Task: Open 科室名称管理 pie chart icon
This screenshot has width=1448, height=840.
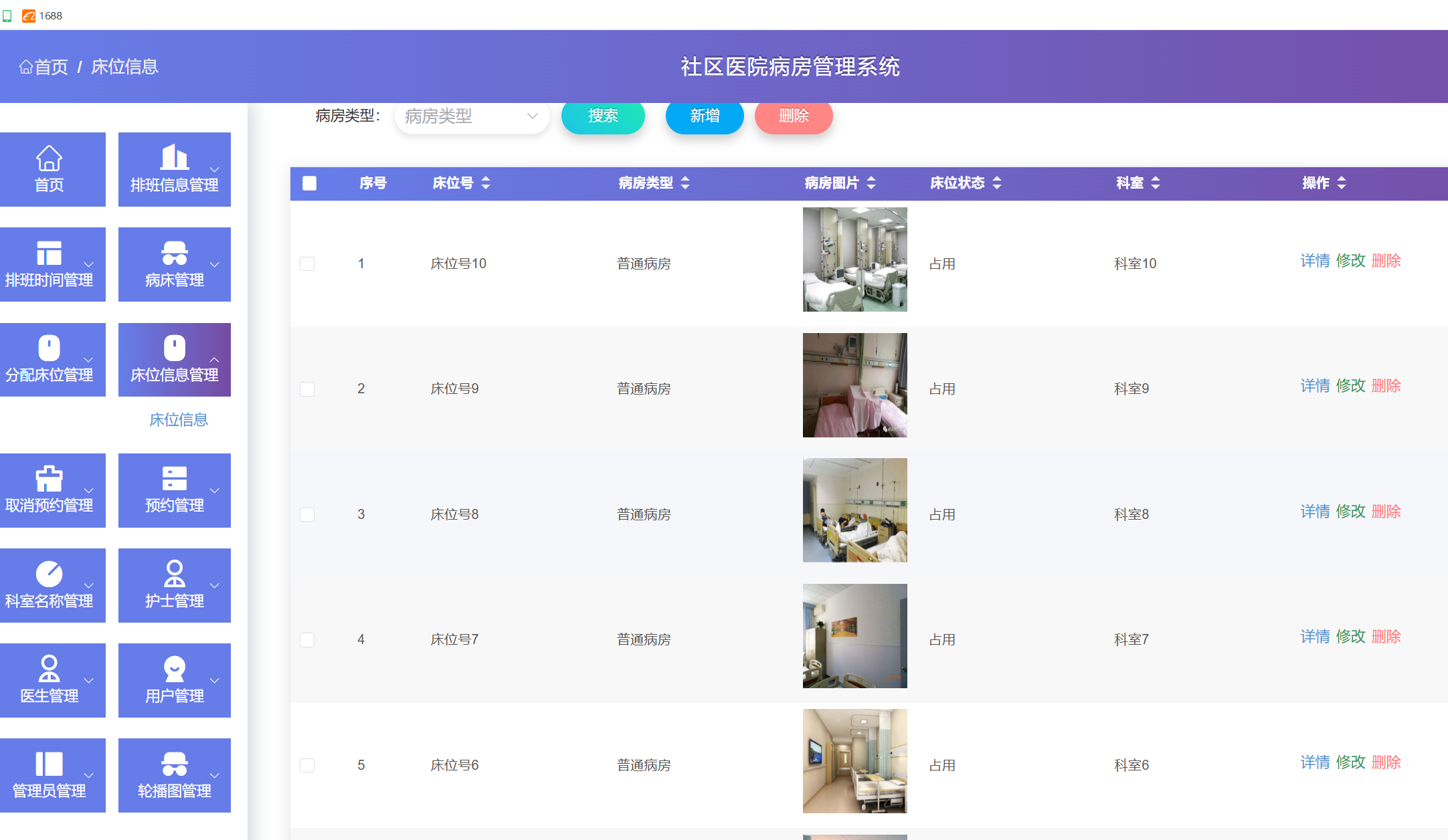Action: pyautogui.click(x=49, y=574)
